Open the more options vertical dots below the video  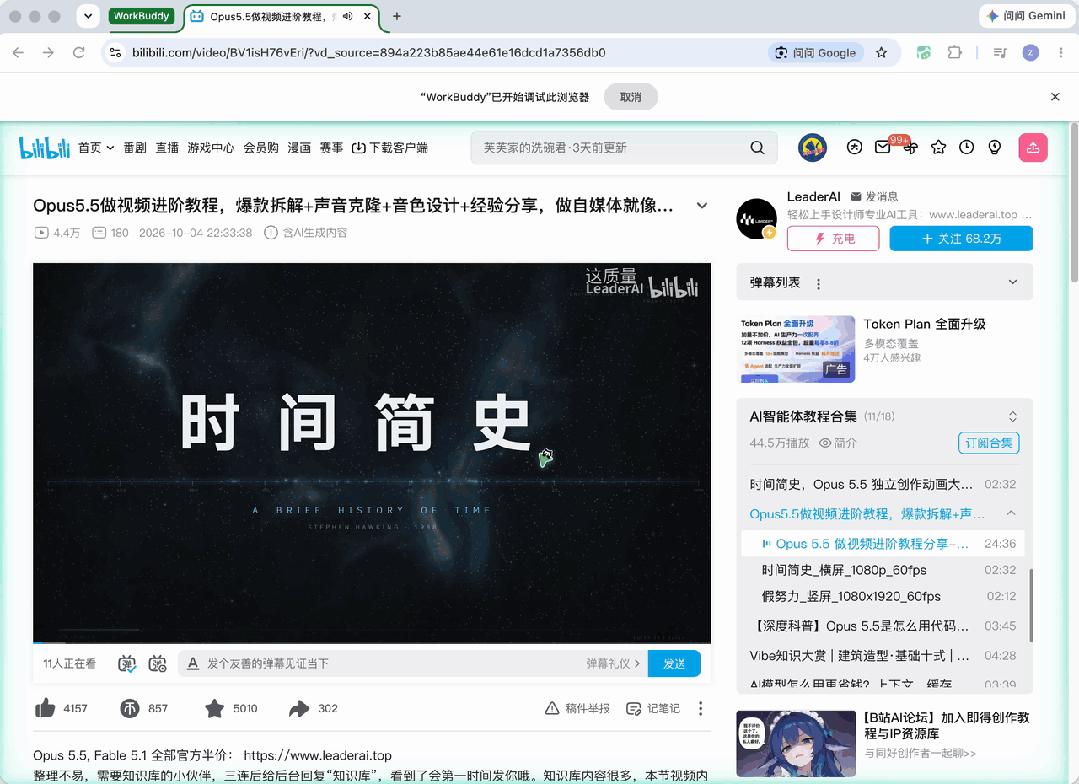click(x=701, y=708)
